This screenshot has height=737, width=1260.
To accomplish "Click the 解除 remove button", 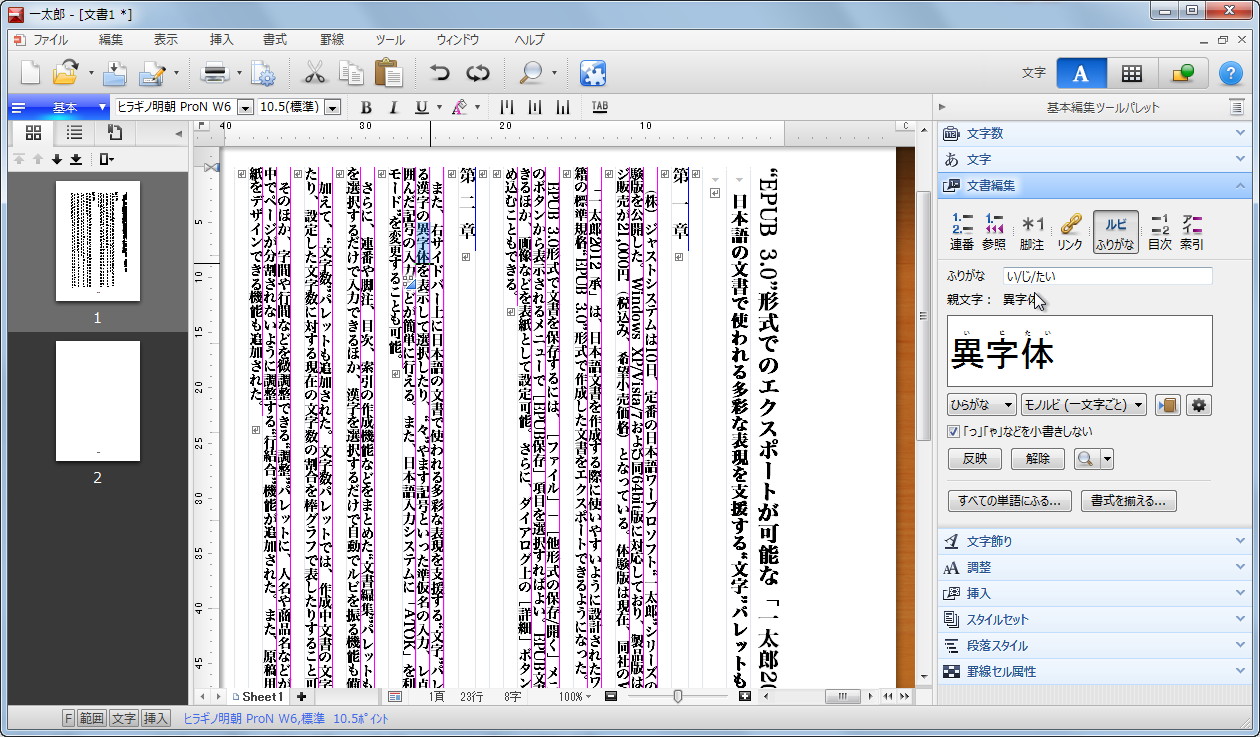I will tap(1038, 459).
